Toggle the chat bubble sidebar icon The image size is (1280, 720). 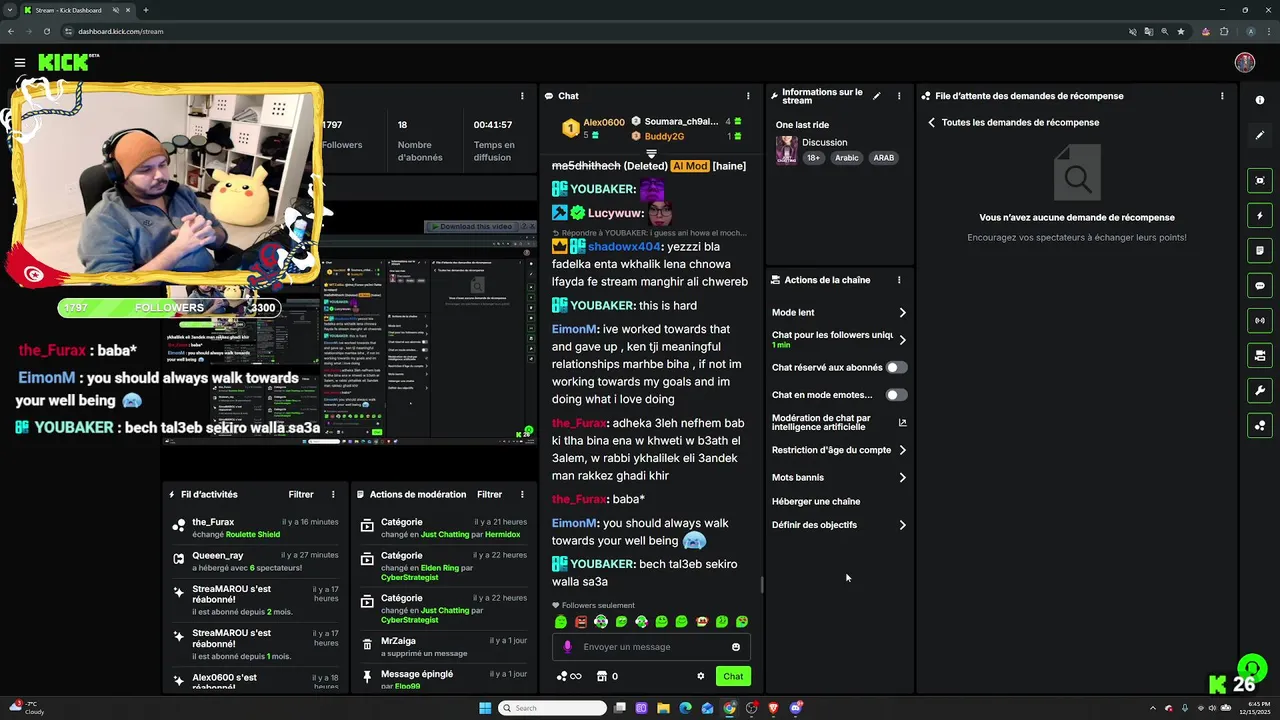(1260, 285)
